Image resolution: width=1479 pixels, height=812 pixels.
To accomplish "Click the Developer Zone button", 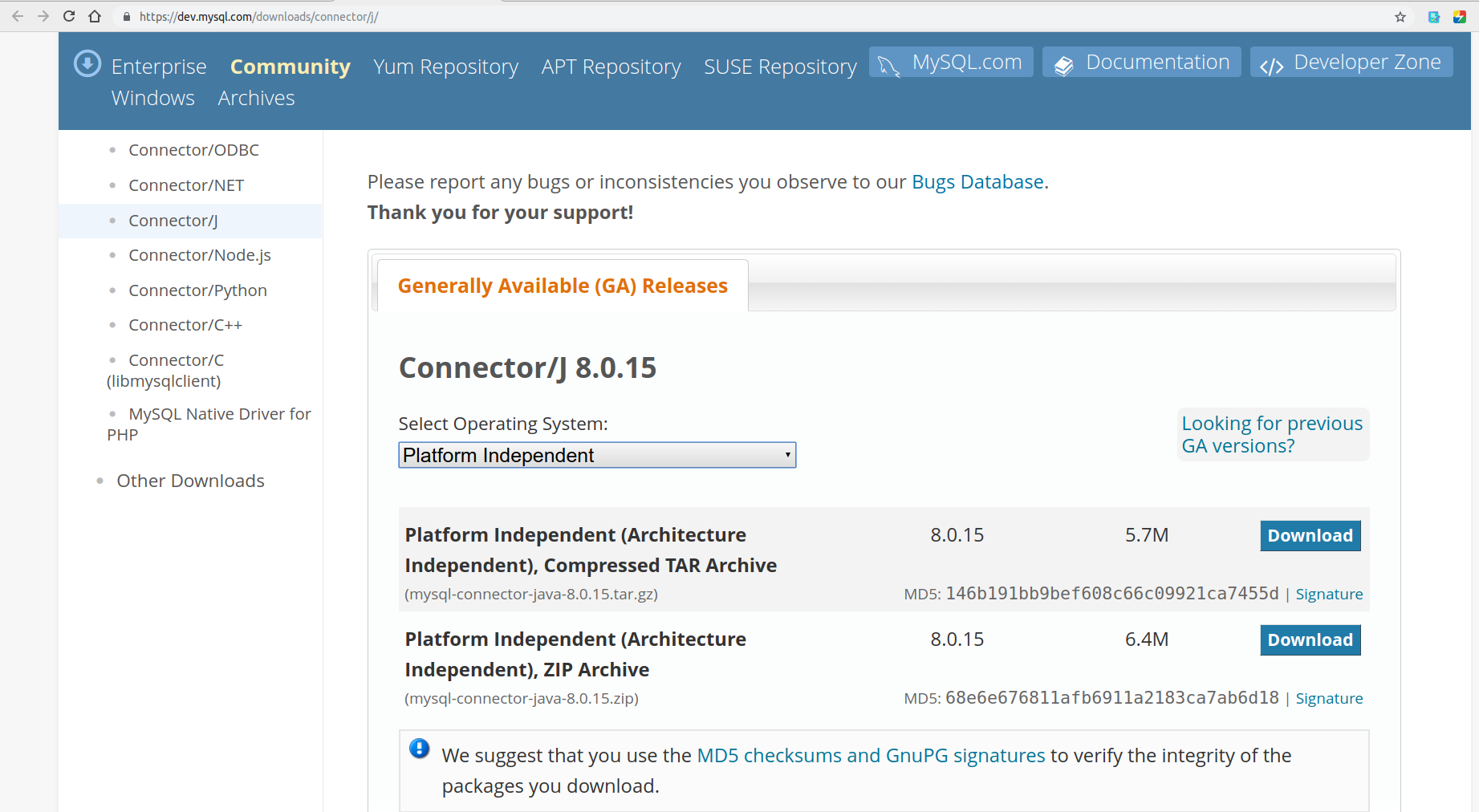I will [x=1351, y=63].
